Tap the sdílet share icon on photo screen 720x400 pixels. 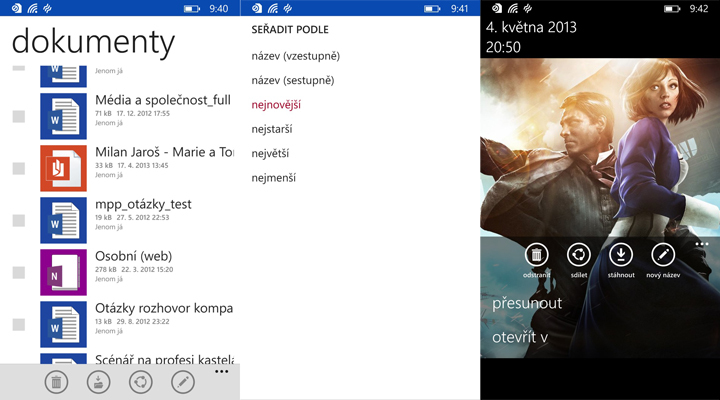pyautogui.click(x=579, y=254)
